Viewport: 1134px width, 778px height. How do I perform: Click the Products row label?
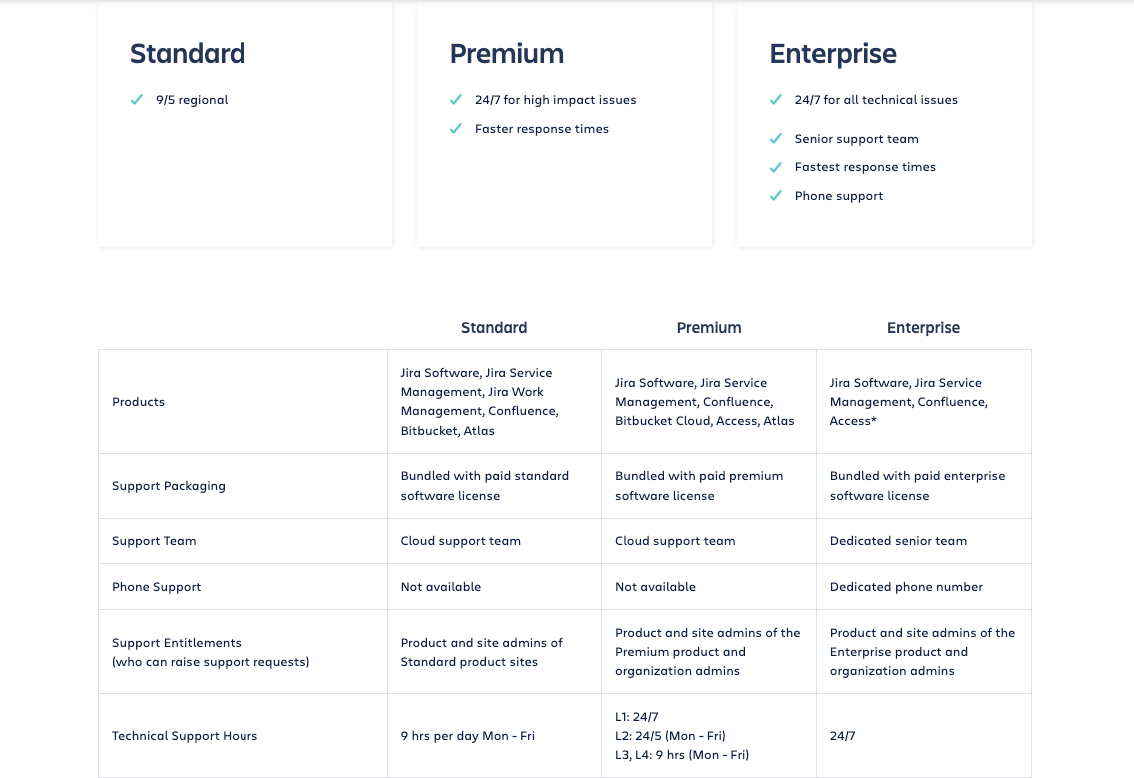pos(138,402)
